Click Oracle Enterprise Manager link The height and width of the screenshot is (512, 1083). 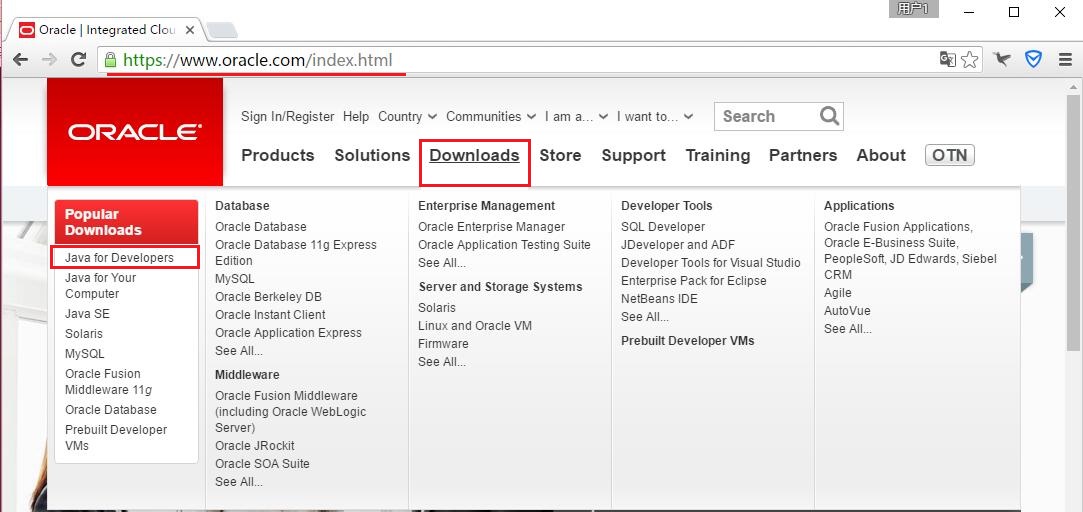[x=491, y=227]
